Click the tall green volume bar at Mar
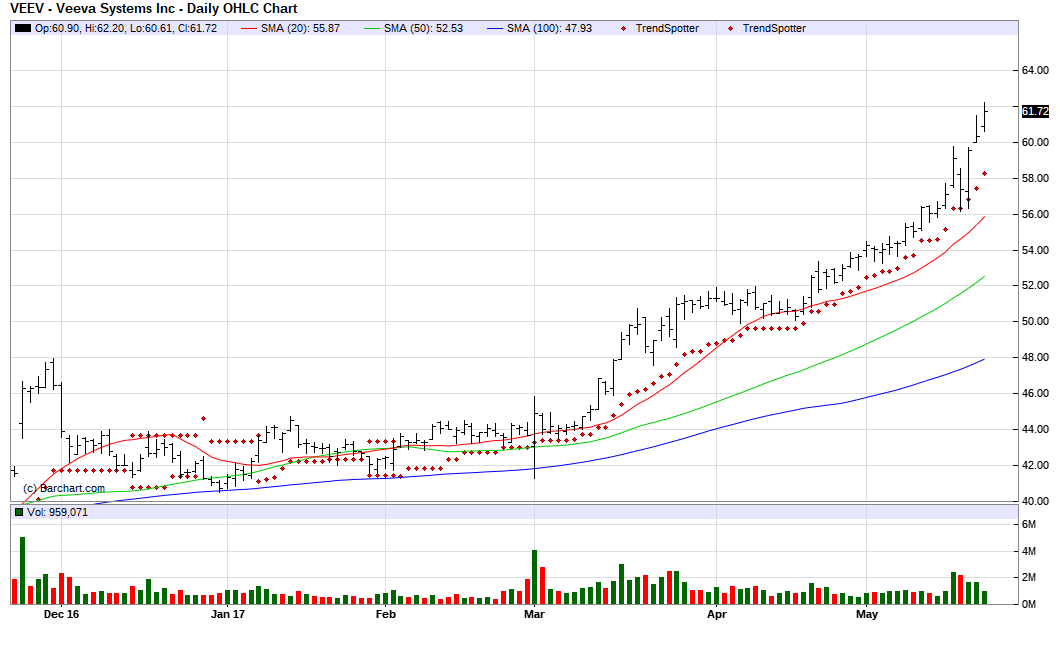This screenshot has height=645, width=1060. (x=534, y=577)
